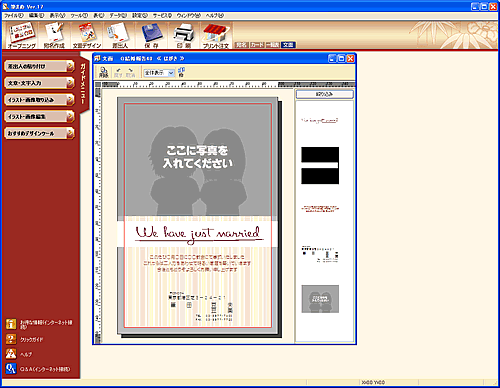
Task: Open the お得な情報(インターネット接続) link
Action: (46, 324)
